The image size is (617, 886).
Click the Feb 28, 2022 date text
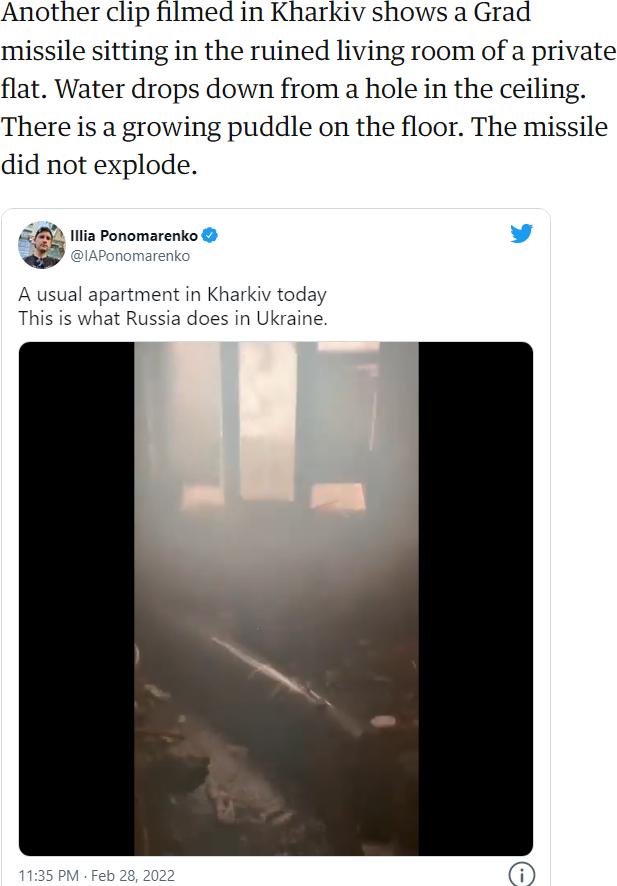133,875
